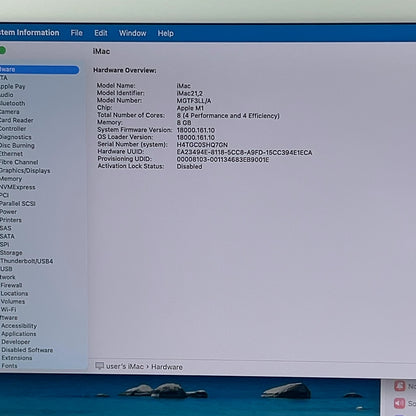Click the red notification icon on desktop
Viewport: 416px width, 416px height.
(x=400, y=386)
